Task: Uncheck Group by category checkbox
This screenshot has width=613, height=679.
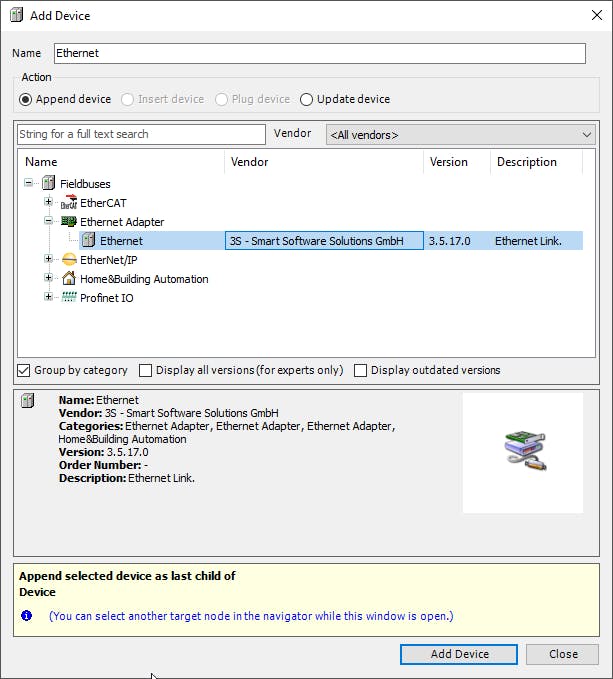Action: (x=24, y=370)
